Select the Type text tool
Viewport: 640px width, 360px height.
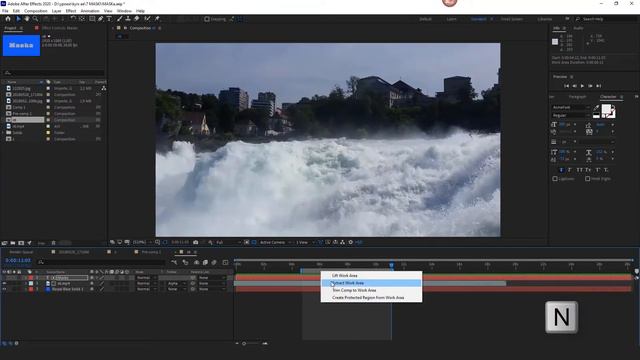click(x=109, y=19)
